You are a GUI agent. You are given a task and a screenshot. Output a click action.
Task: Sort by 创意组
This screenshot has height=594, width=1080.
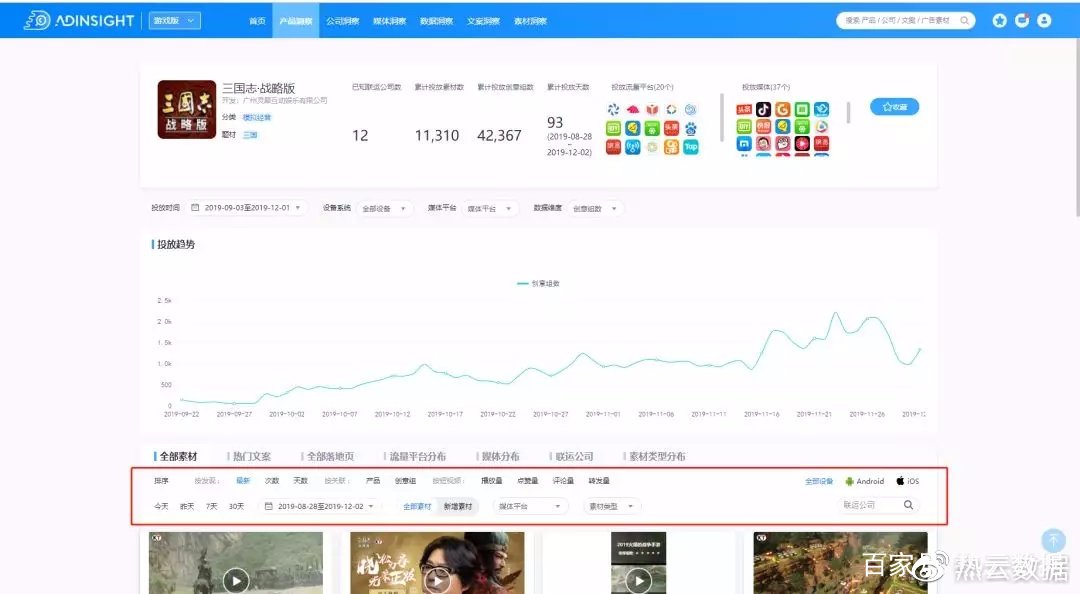(405, 481)
